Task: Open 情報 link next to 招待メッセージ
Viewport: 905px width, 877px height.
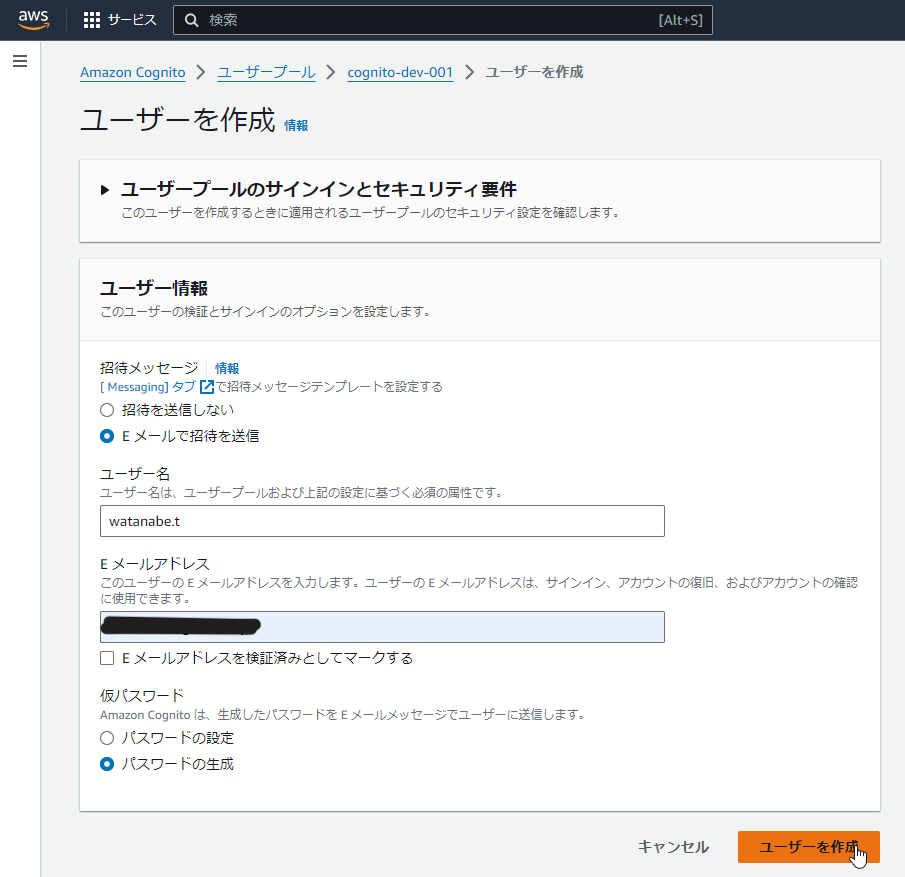Action: pyautogui.click(x=227, y=368)
